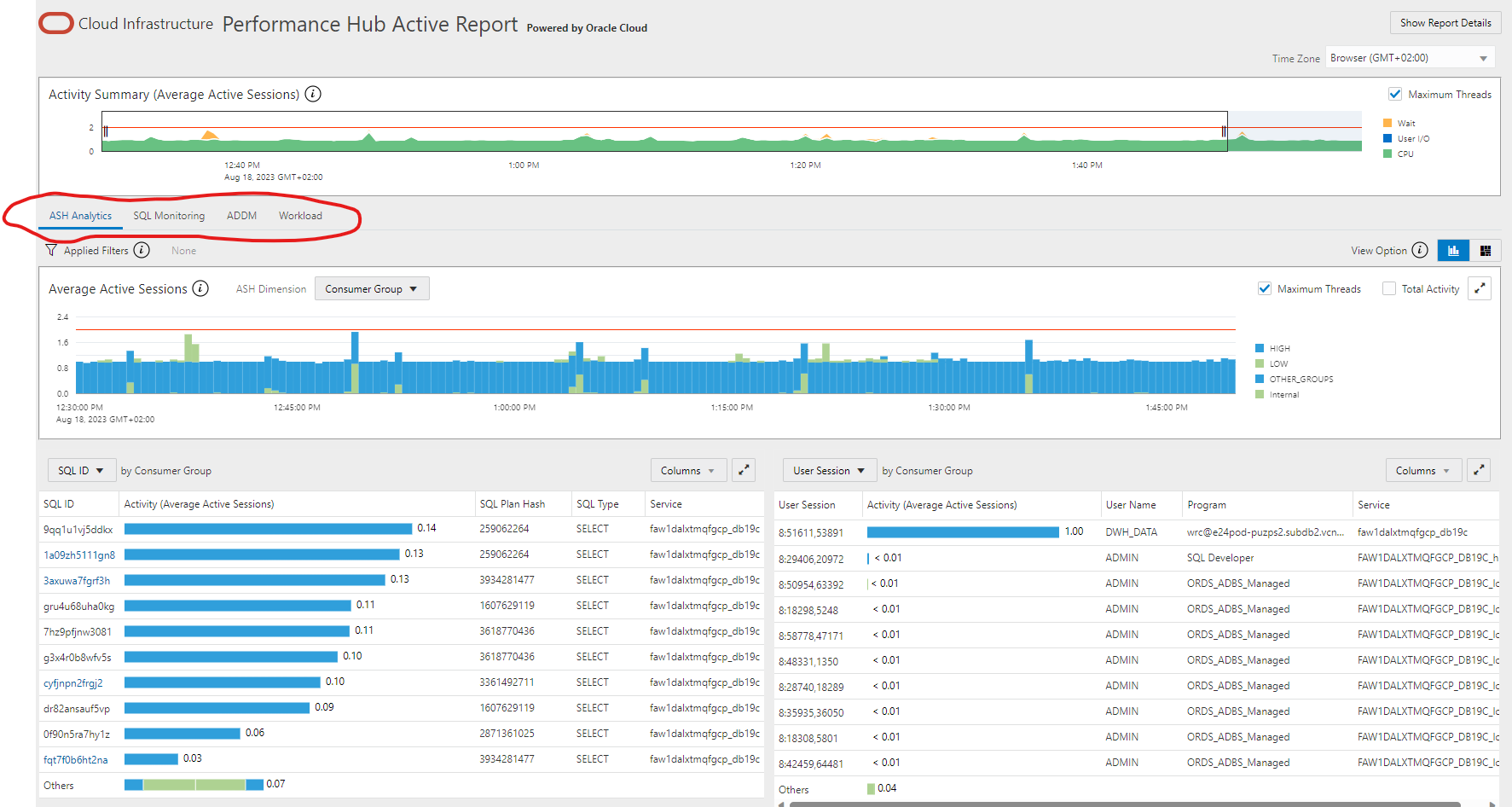This screenshot has height=807, width=1512.
Task: Click the Activity Summary info icon
Action: click(313, 94)
